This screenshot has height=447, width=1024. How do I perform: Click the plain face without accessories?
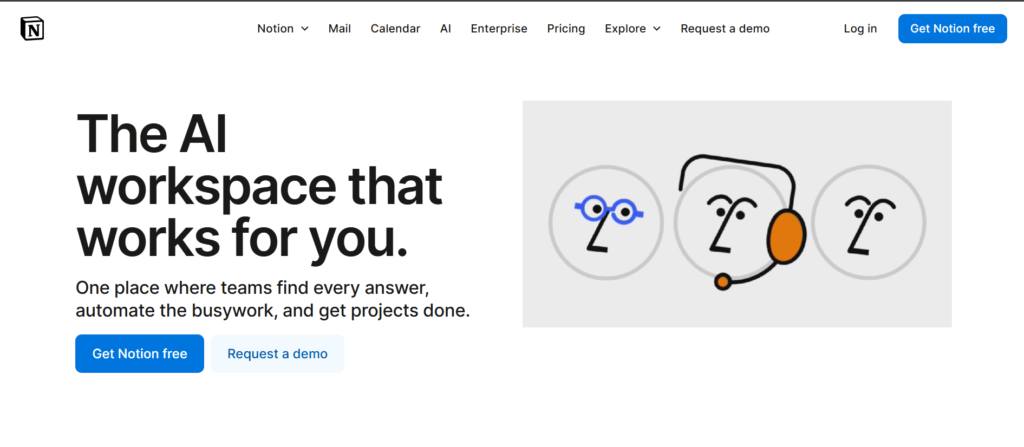868,222
